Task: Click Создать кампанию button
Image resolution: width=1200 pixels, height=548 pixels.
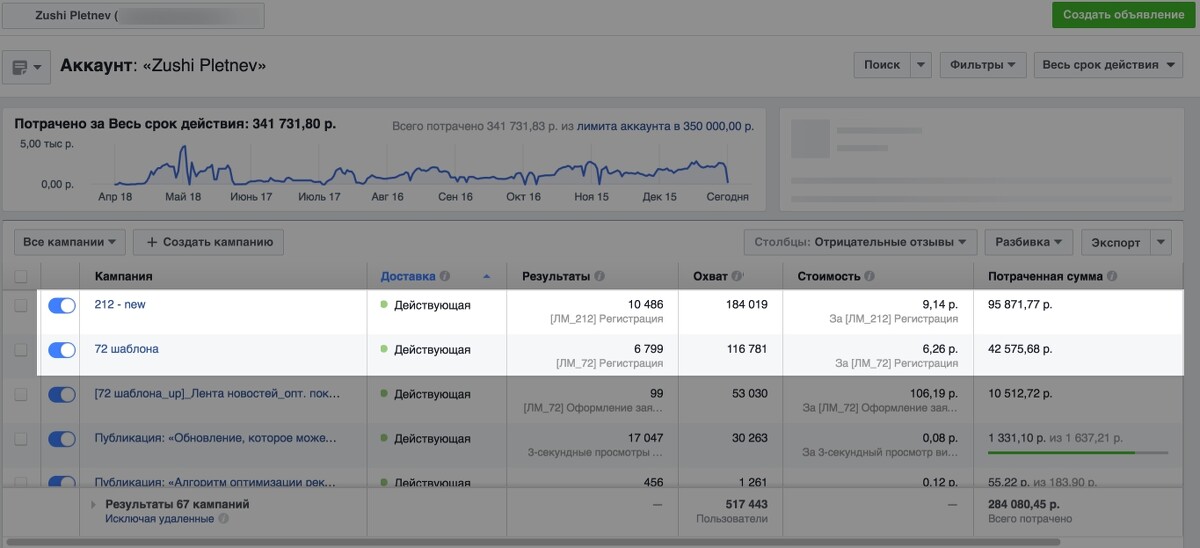Action: pos(209,242)
